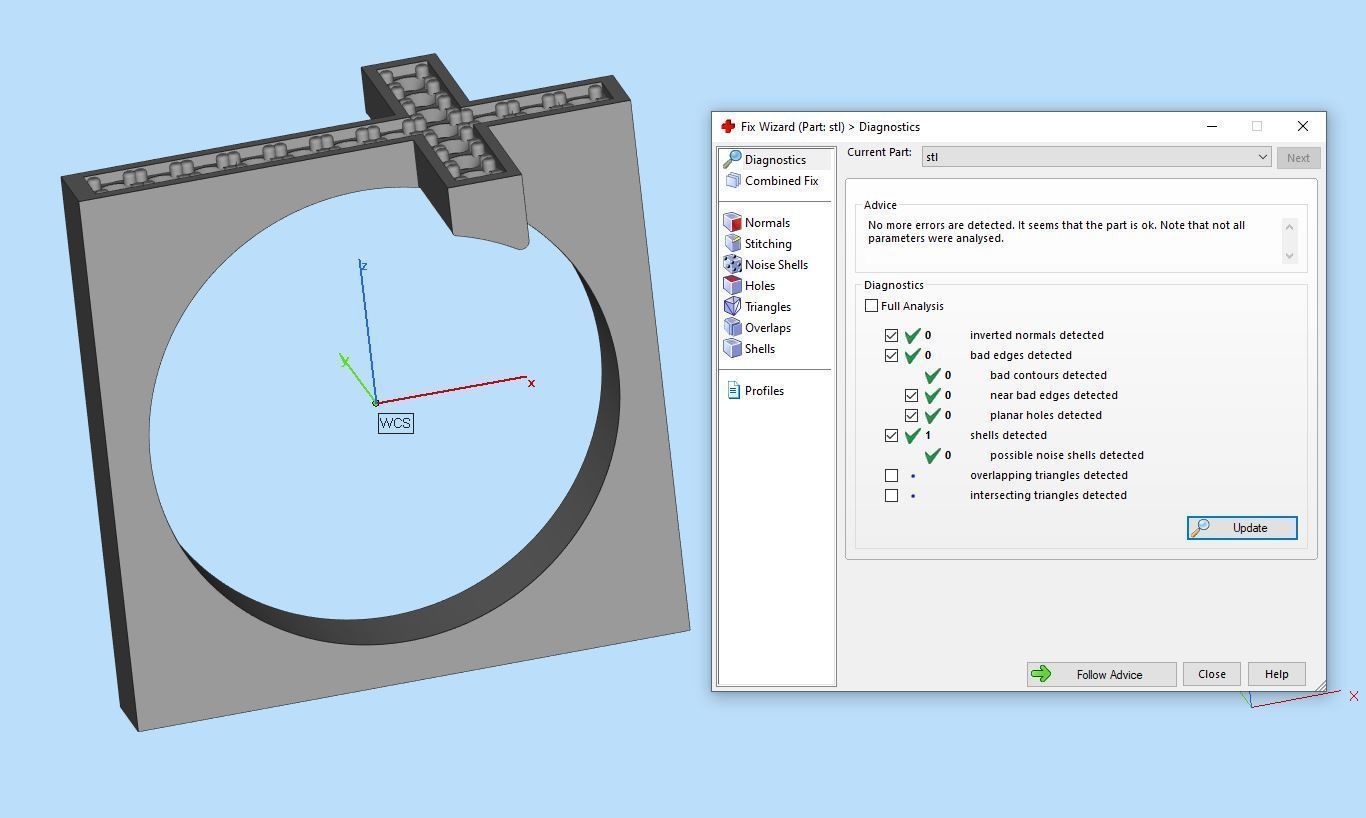Select the Normals repair icon
The image size is (1366, 818).
[733, 223]
